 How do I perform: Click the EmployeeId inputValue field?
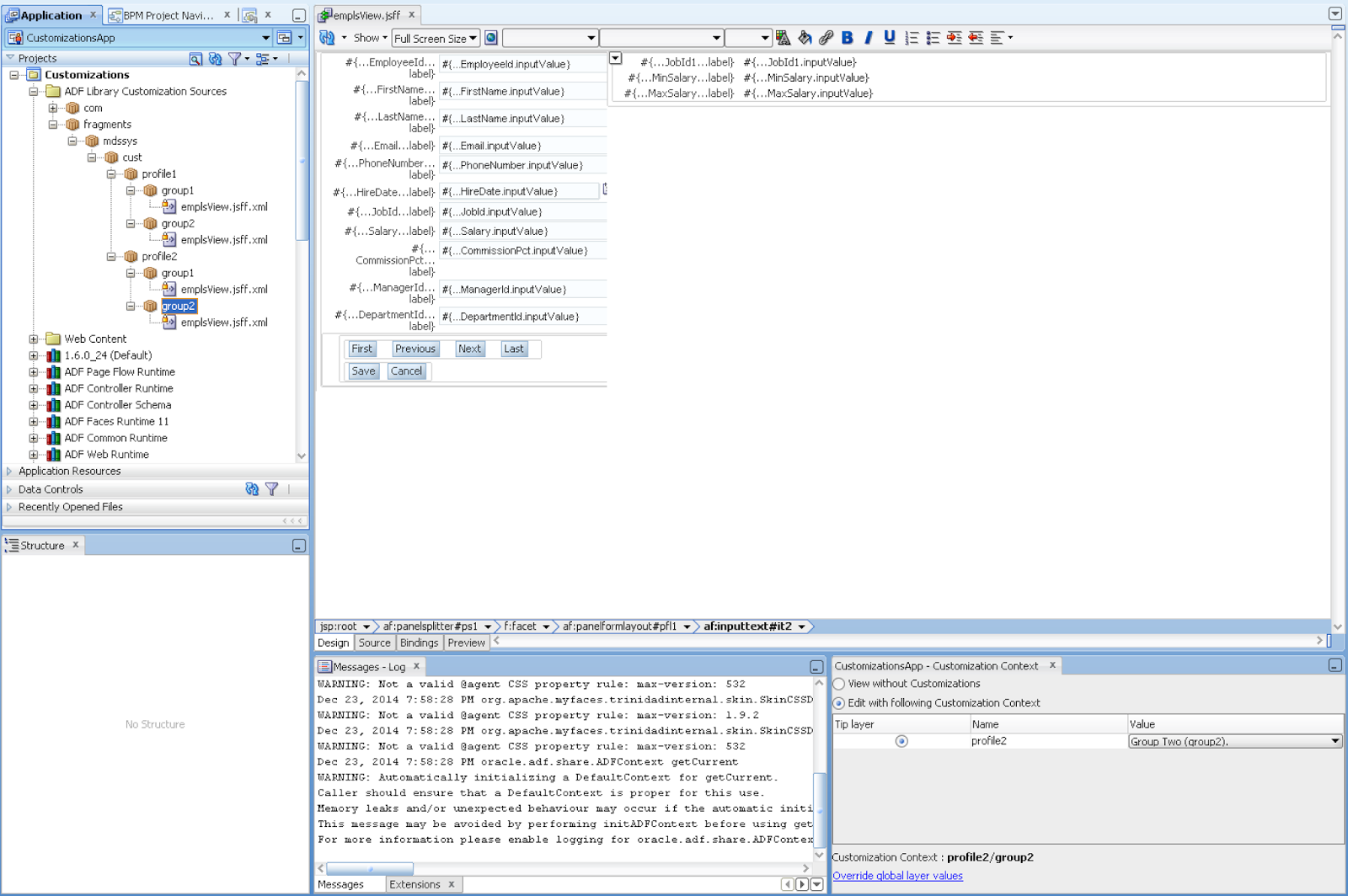522,64
